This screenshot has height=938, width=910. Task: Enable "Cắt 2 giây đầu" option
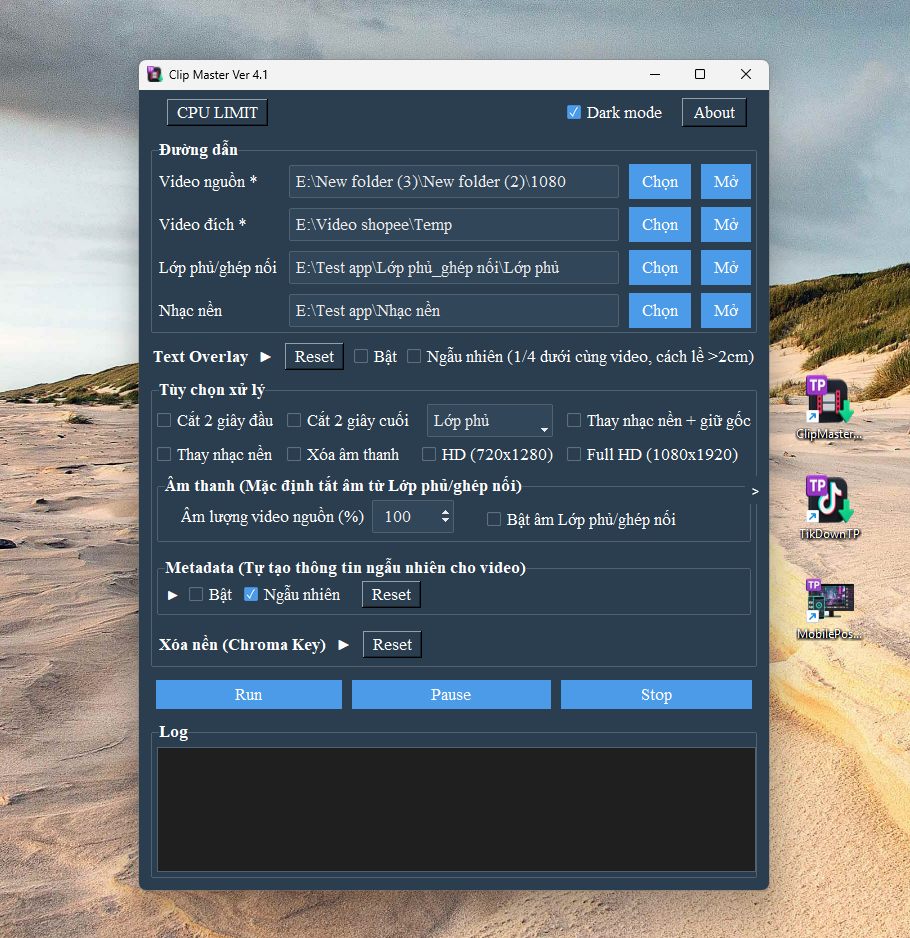point(165,420)
